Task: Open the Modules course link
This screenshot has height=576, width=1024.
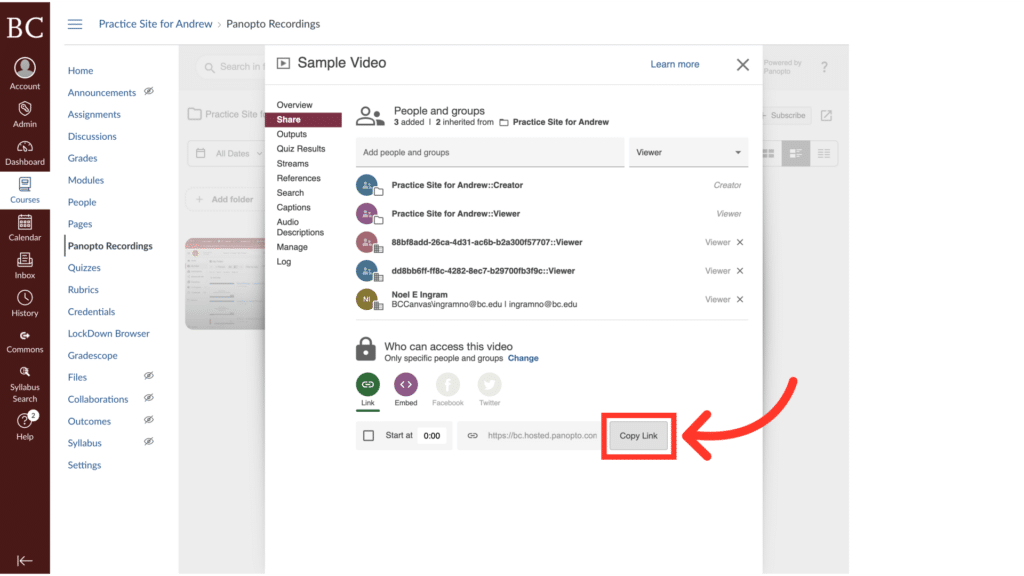Action: [86, 180]
